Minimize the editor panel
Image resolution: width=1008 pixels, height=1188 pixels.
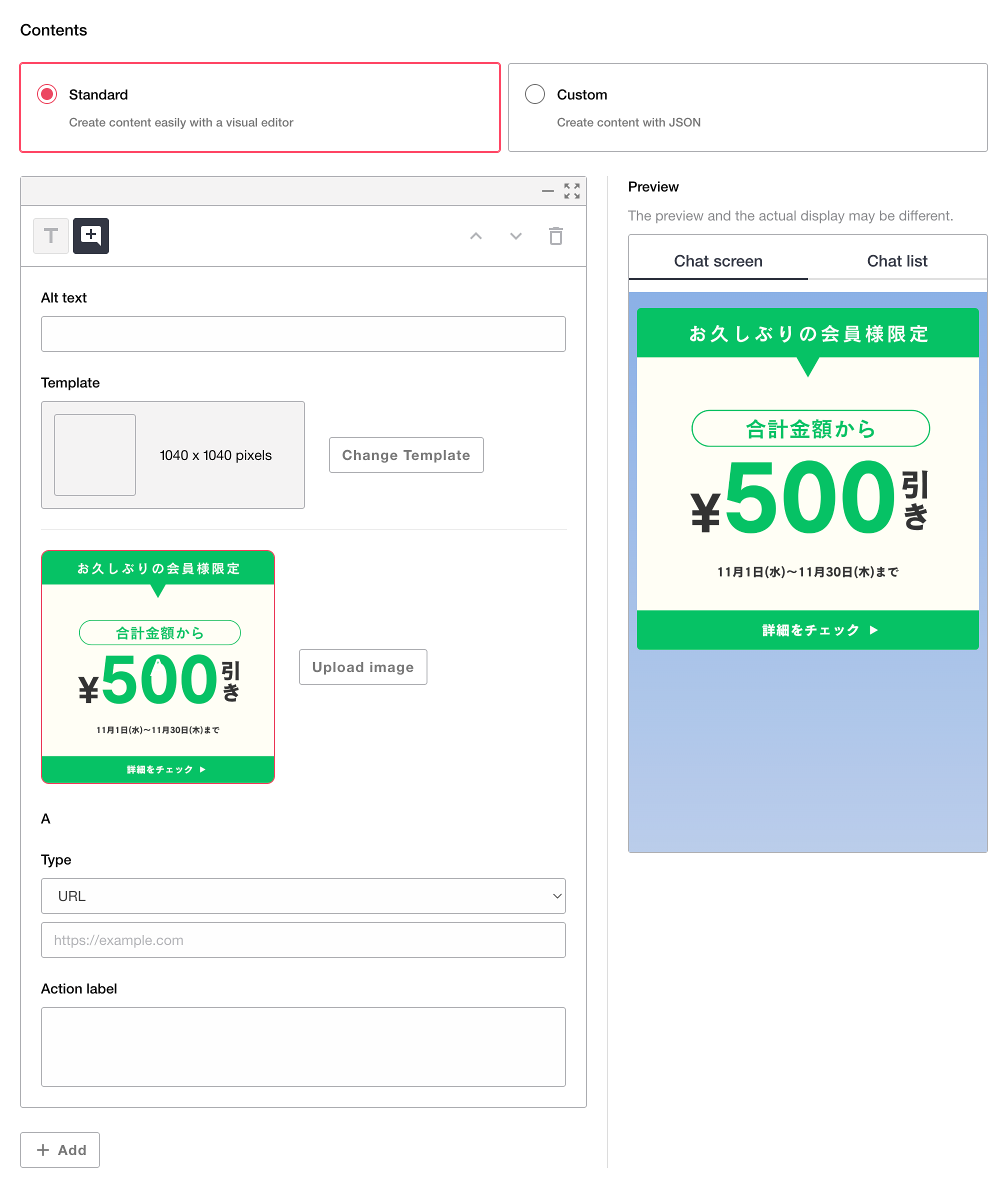click(x=547, y=191)
